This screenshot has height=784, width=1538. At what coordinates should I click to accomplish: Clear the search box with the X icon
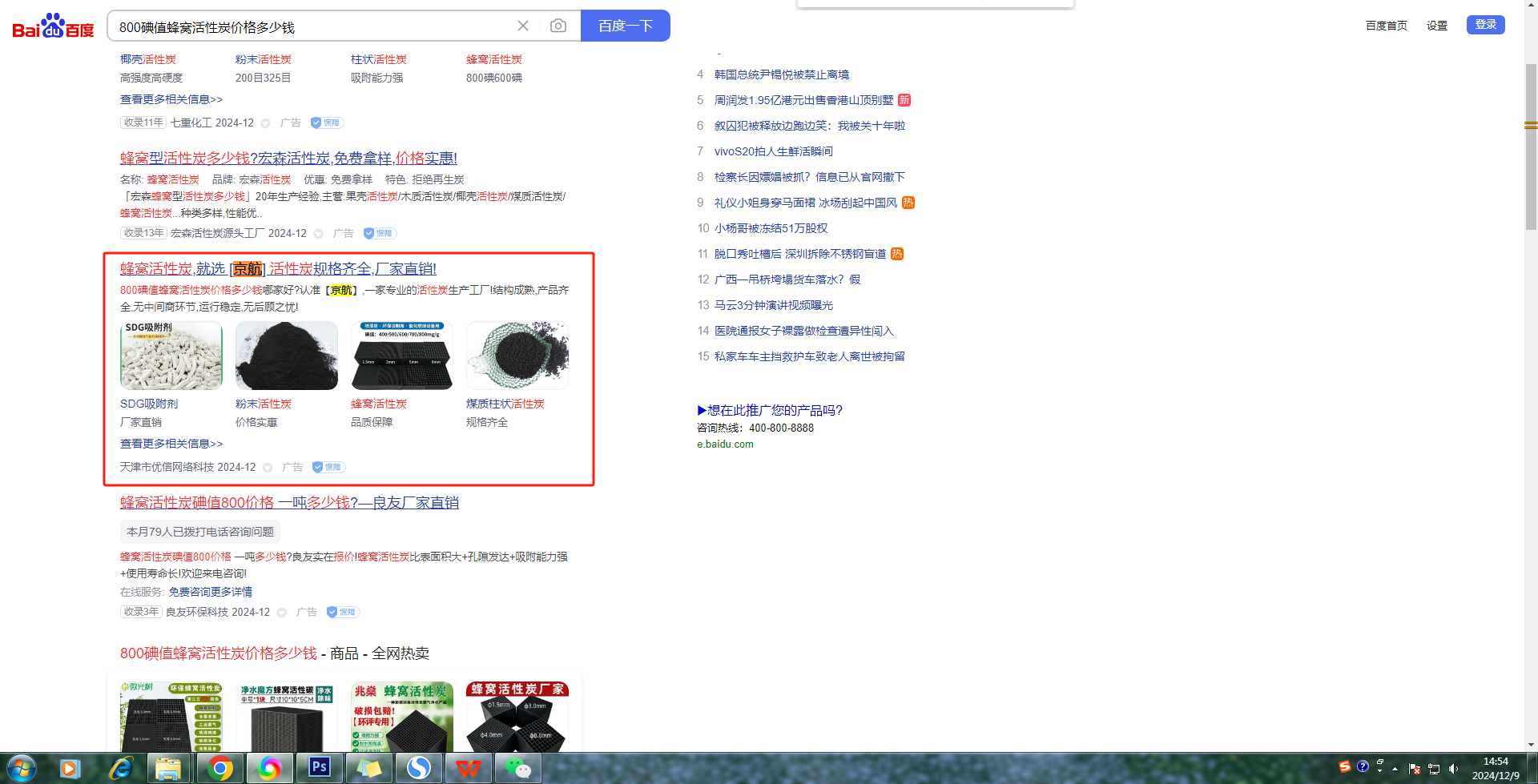click(x=523, y=26)
